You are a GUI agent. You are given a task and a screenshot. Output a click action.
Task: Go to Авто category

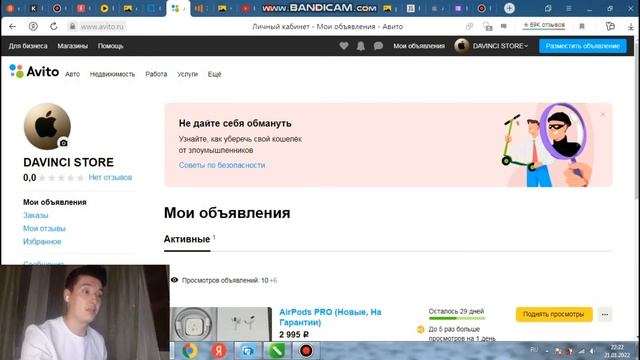tap(73, 74)
